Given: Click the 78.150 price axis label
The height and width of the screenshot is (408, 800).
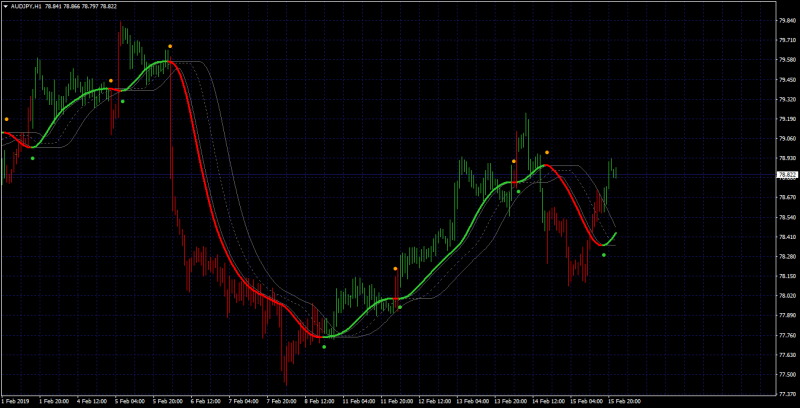Looking at the screenshot, I should [786, 276].
